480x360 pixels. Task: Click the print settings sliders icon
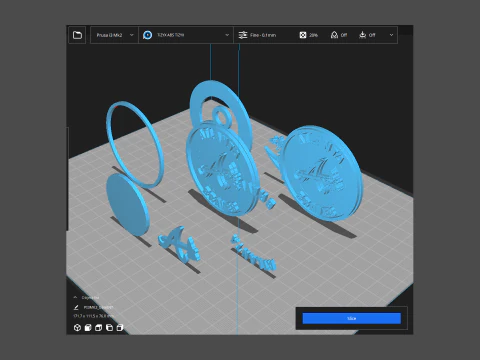click(x=243, y=35)
